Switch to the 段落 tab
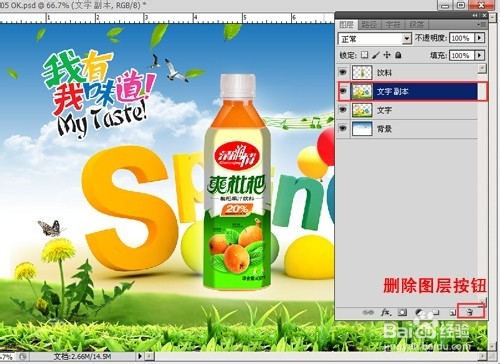This screenshot has width=500, height=364. click(x=416, y=25)
